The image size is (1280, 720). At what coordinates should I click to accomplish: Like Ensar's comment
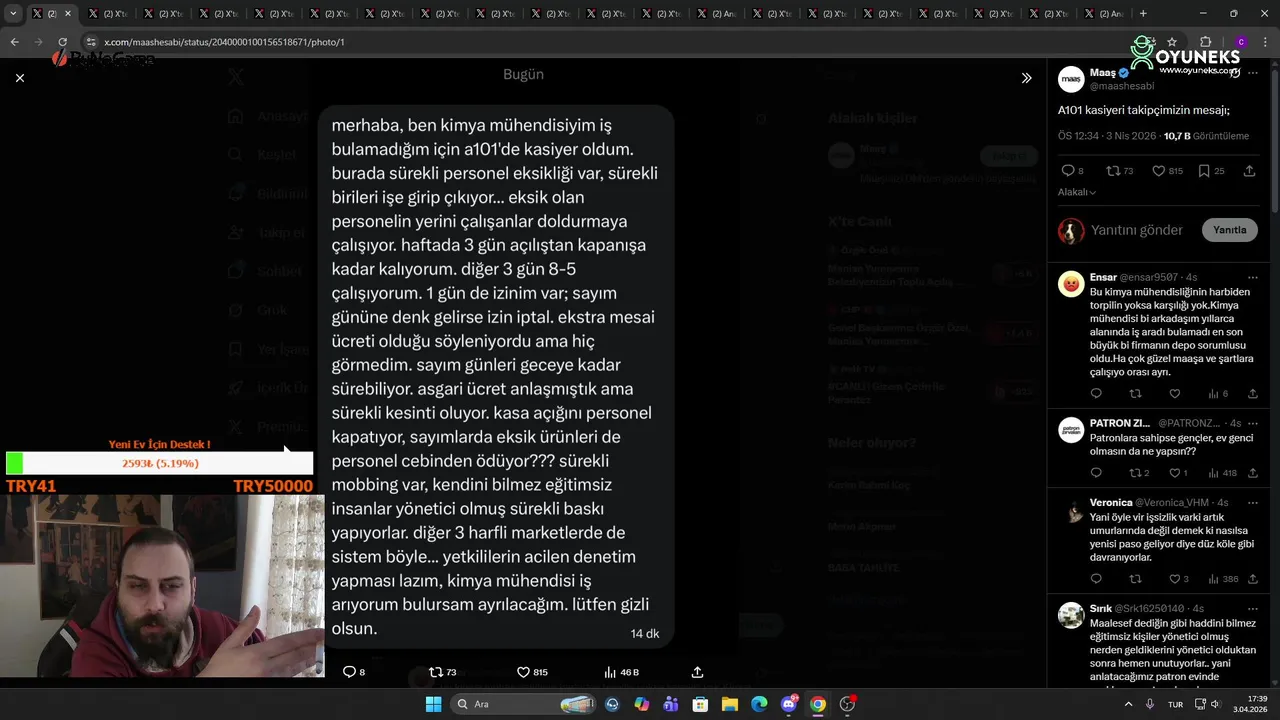[1175, 394]
